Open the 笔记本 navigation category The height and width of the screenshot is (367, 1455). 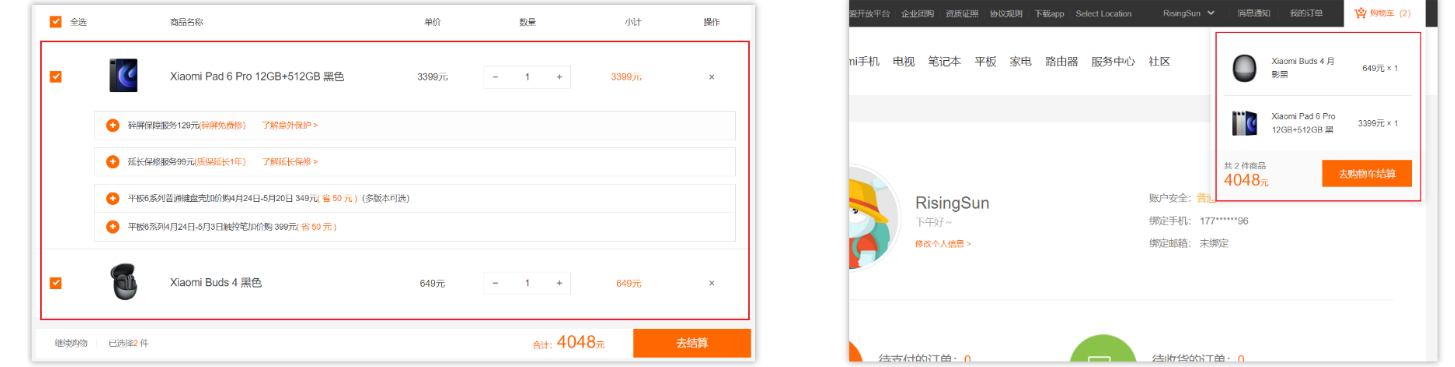(x=944, y=61)
